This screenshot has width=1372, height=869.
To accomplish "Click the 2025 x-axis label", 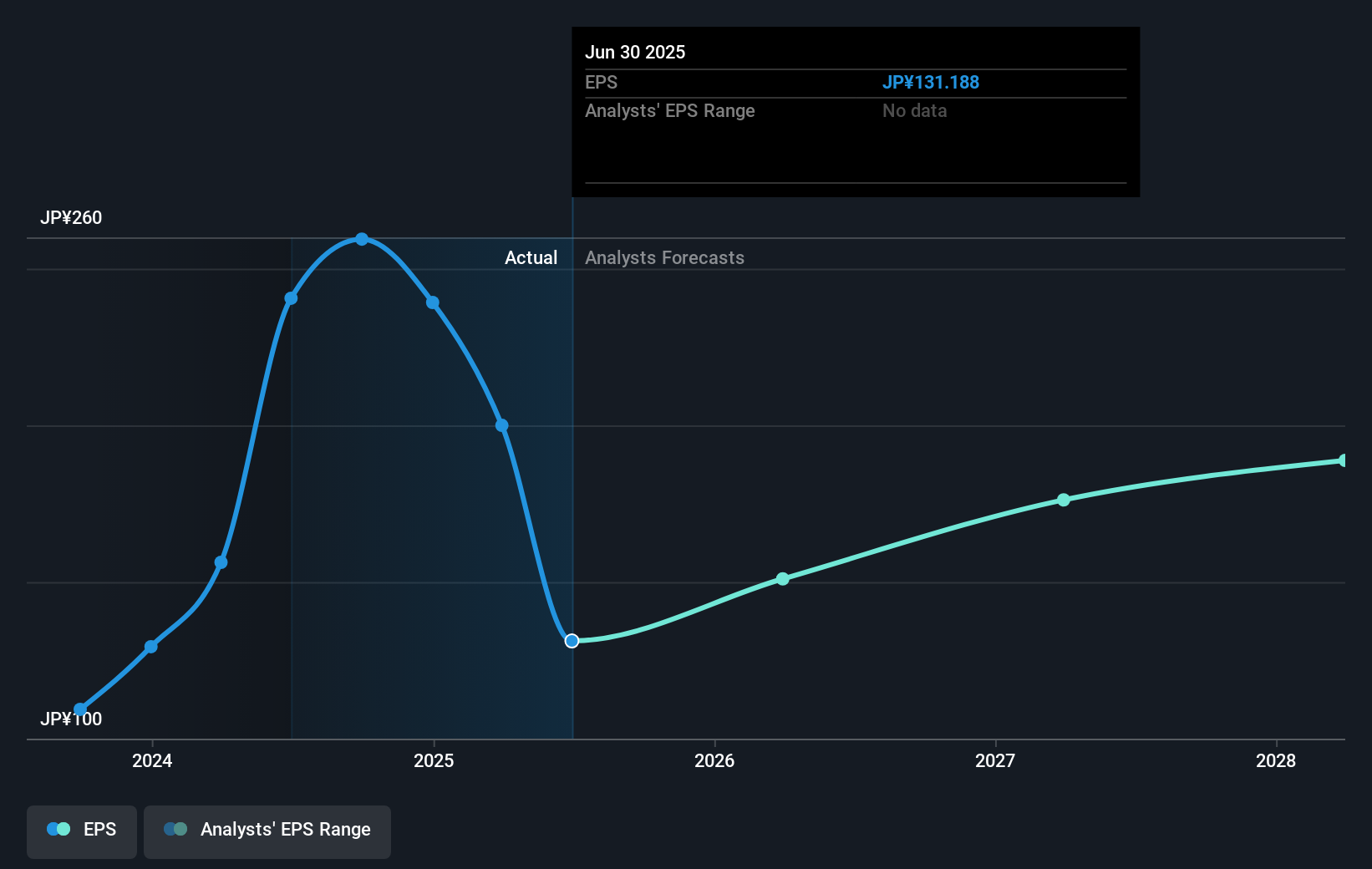I will click(x=434, y=760).
